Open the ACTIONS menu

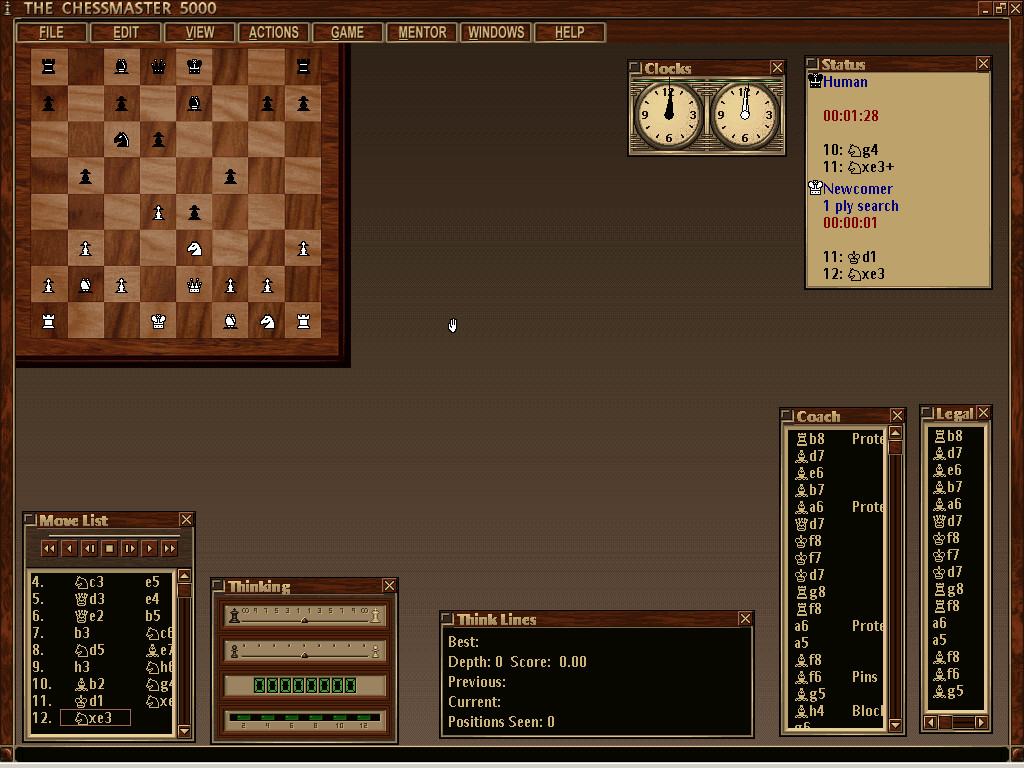tap(274, 33)
